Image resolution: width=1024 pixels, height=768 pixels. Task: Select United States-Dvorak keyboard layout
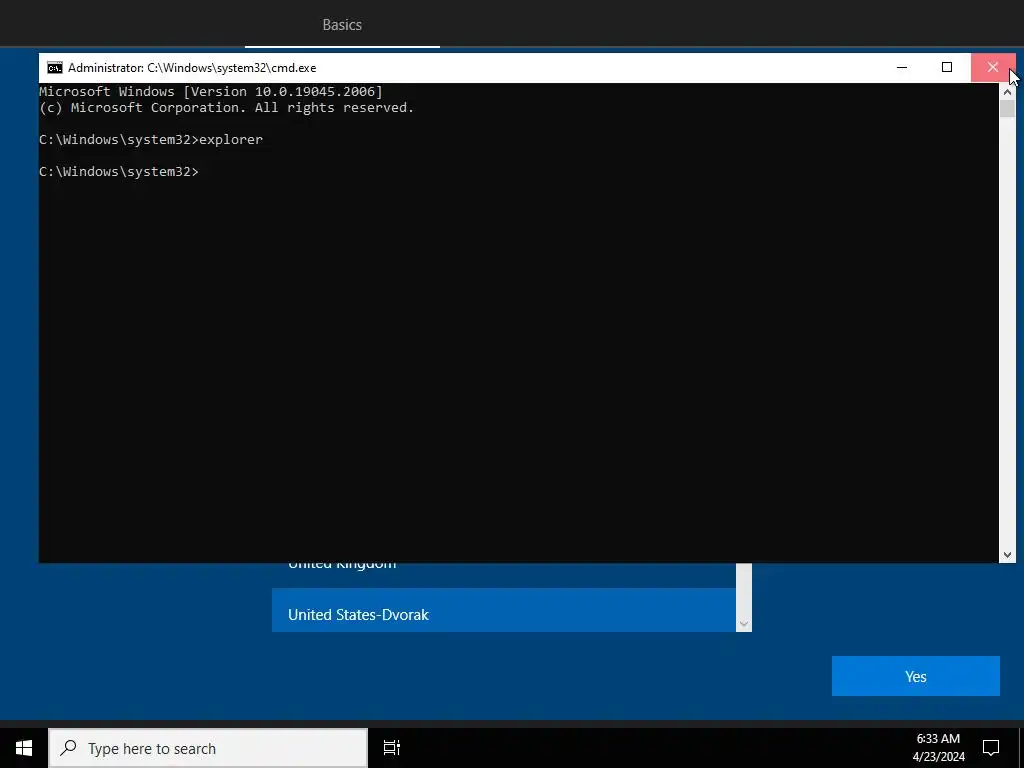(x=504, y=610)
